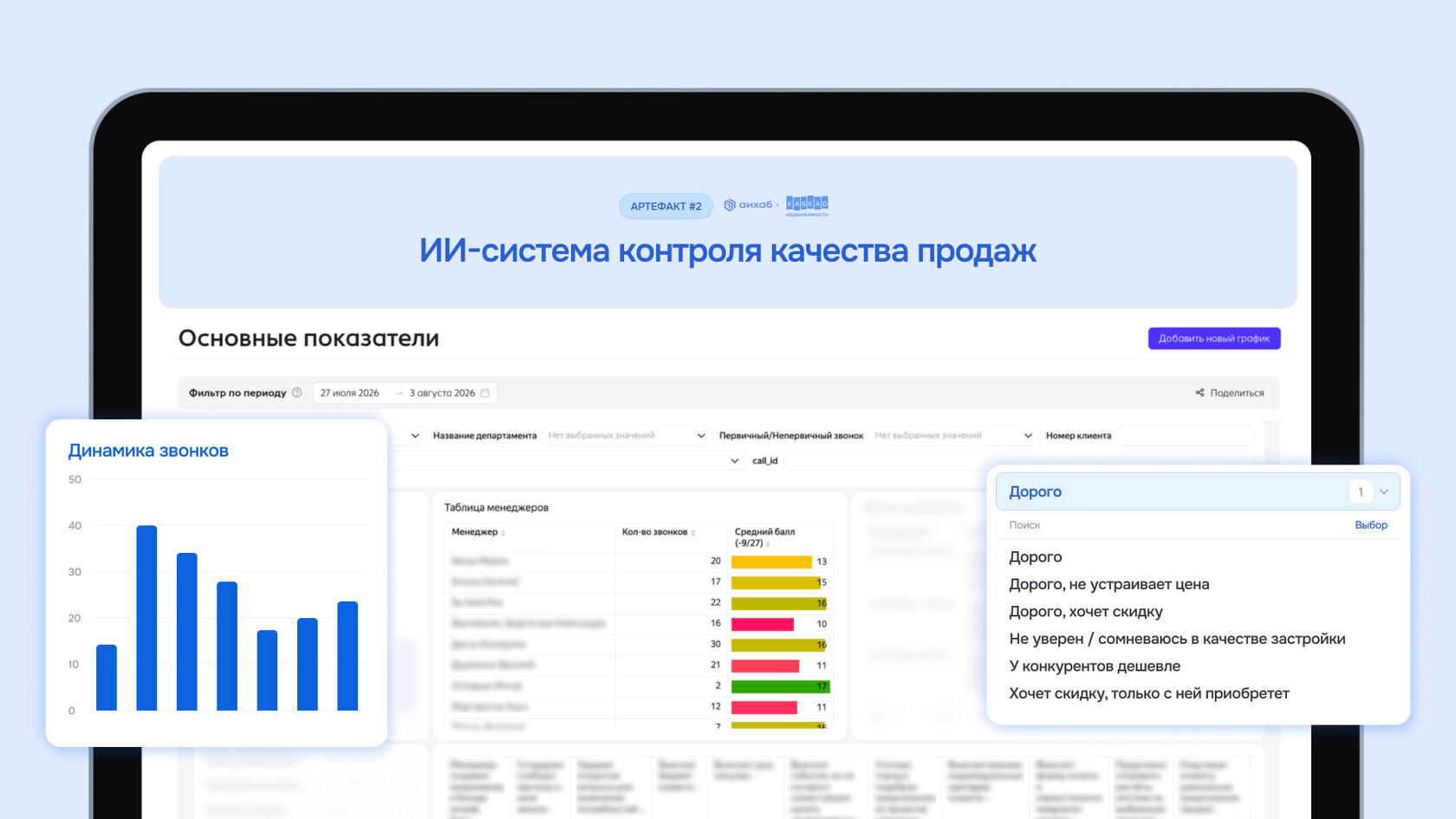Click the Фильтр по периоду label

click(237, 393)
